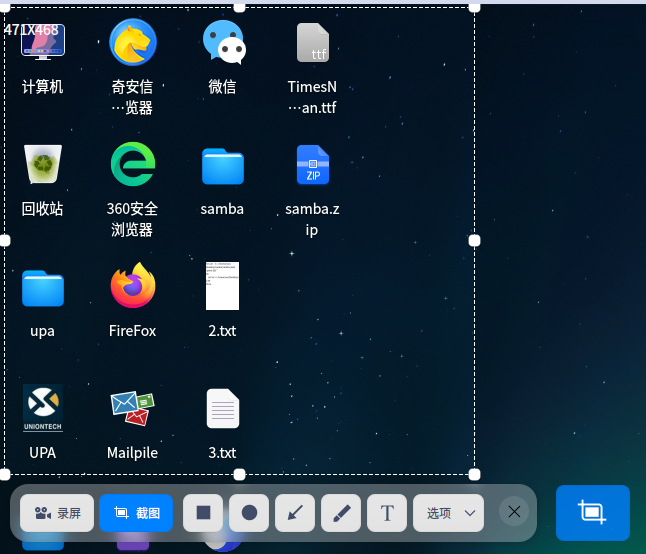Launch 奇安信 browser icon

click(x=133, y=42)
